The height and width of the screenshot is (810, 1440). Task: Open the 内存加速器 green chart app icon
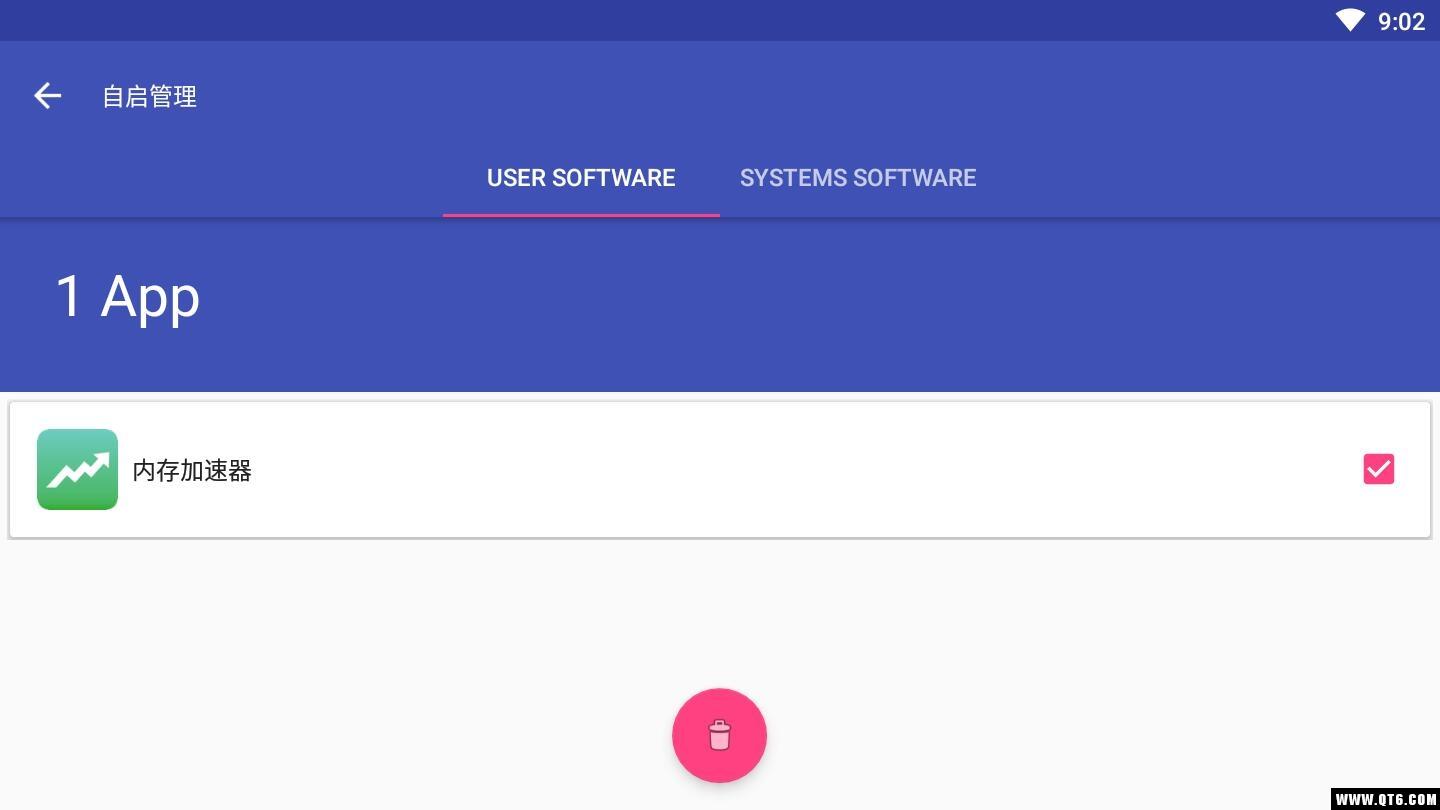coord(77,469)
